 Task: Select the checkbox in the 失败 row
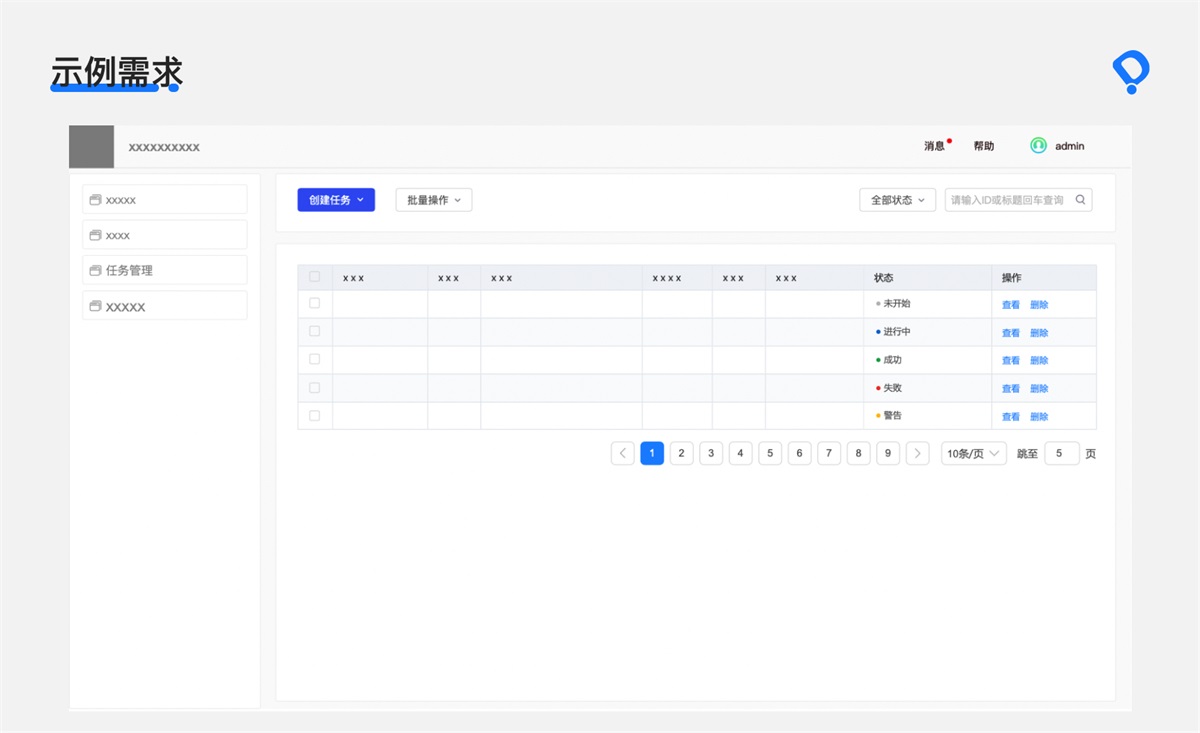(314, 388)
